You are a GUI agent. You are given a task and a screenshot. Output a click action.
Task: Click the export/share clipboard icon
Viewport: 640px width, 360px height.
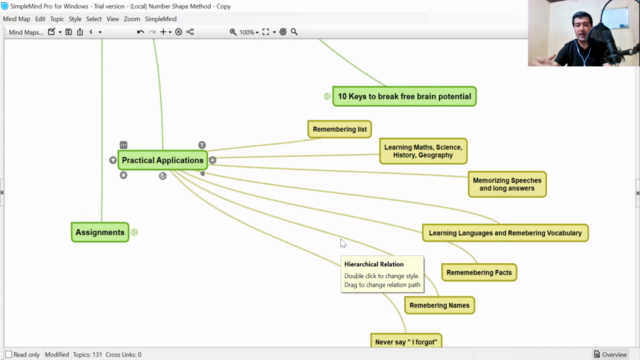tap(80, 32)
